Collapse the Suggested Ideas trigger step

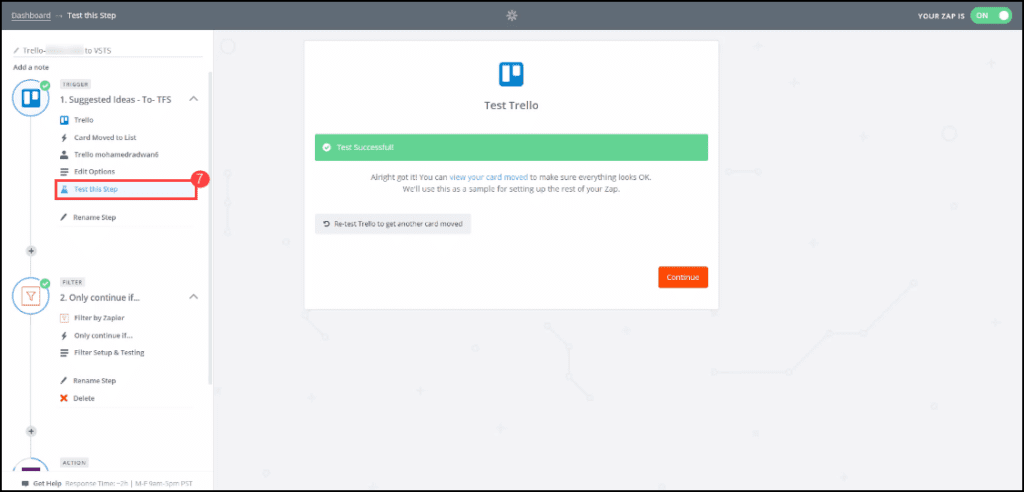click(x=194, y=99)
